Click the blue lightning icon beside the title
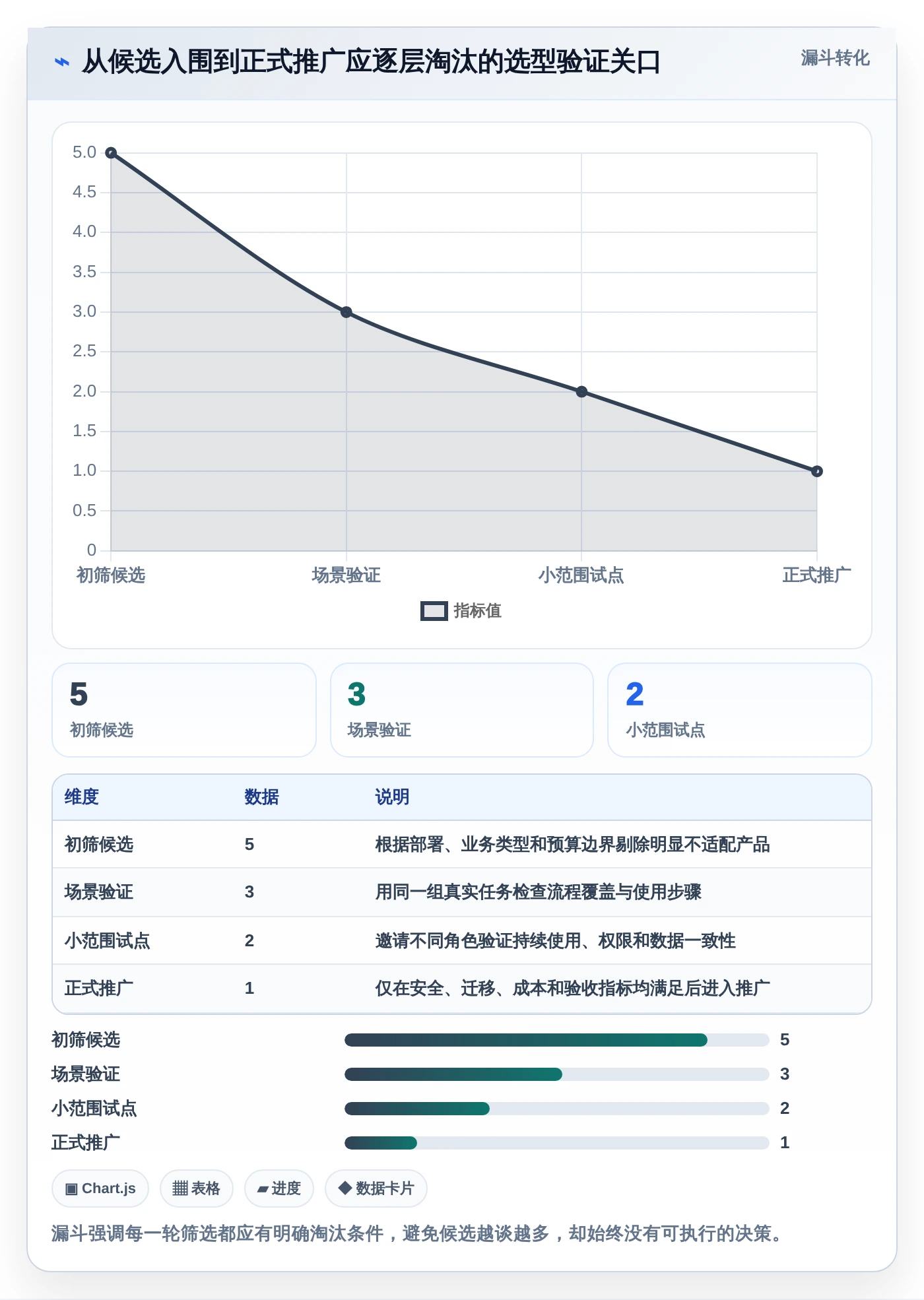The height and width of the screenshot is (1300, 924). [61, 62]
